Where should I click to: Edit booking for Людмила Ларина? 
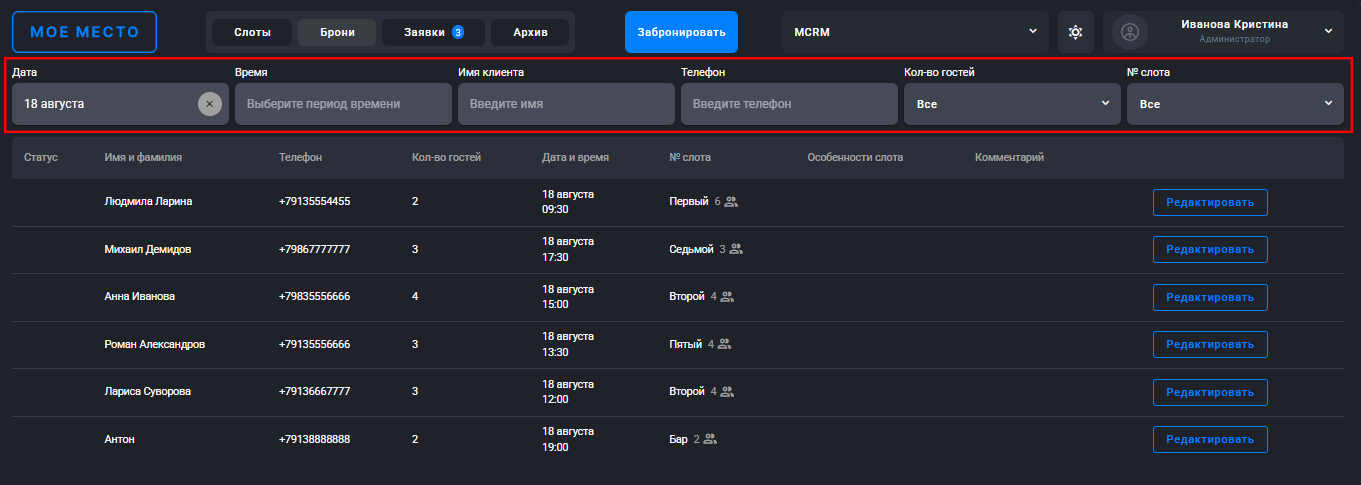pyautogui.click(x=1210, y=202)
